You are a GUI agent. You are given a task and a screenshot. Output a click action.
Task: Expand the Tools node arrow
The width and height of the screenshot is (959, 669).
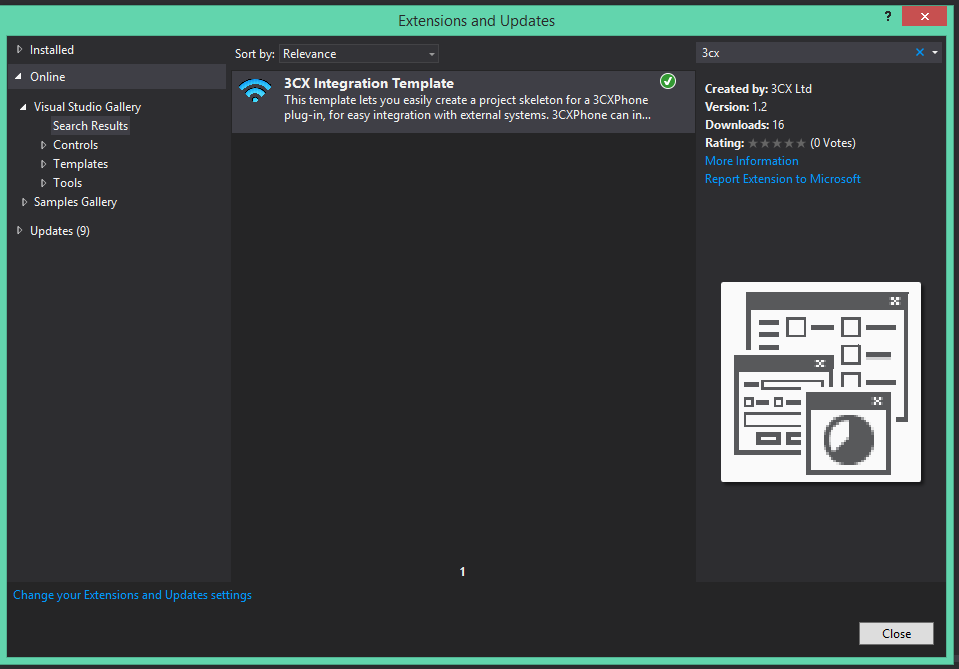tap(43, 183)
